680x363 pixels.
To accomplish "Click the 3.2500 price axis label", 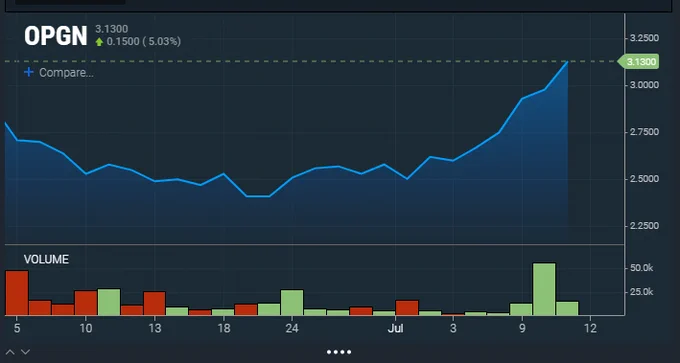I will (x=644, y=38).
